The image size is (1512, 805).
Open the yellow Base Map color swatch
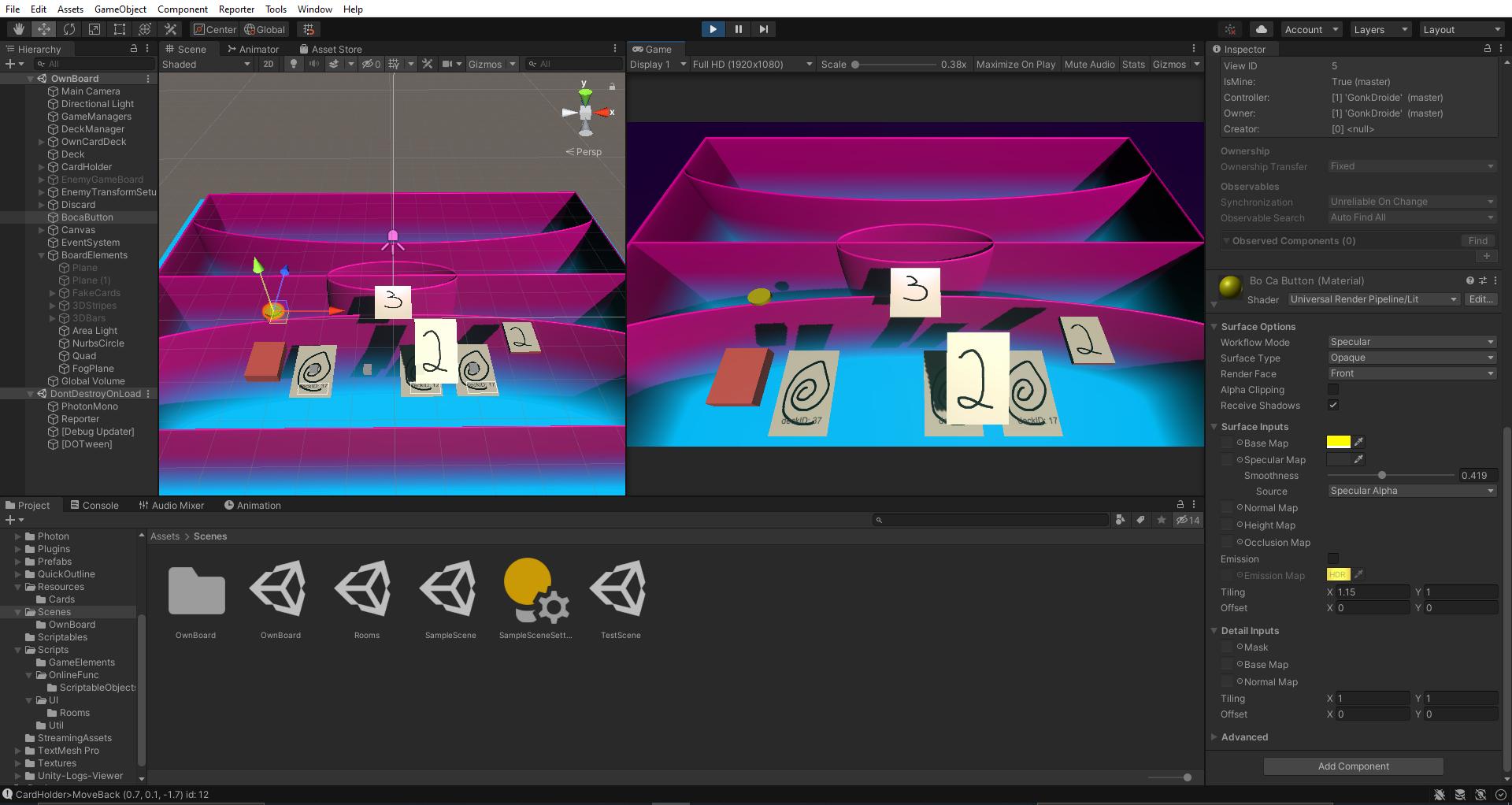(x=1338, y=442)
